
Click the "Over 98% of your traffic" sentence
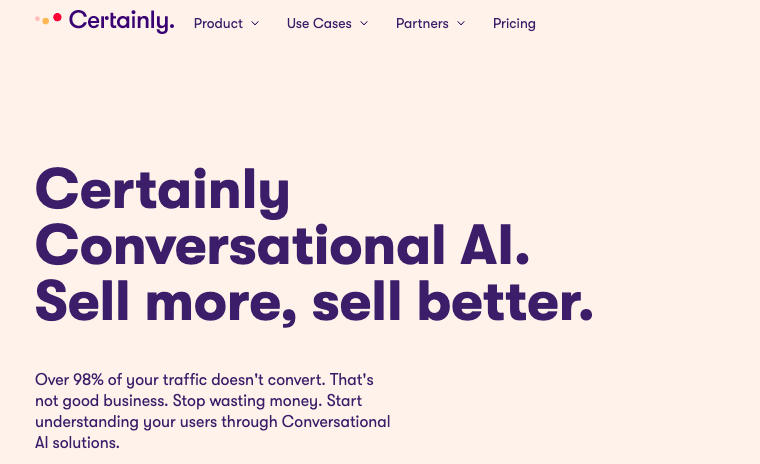(180, 380)
